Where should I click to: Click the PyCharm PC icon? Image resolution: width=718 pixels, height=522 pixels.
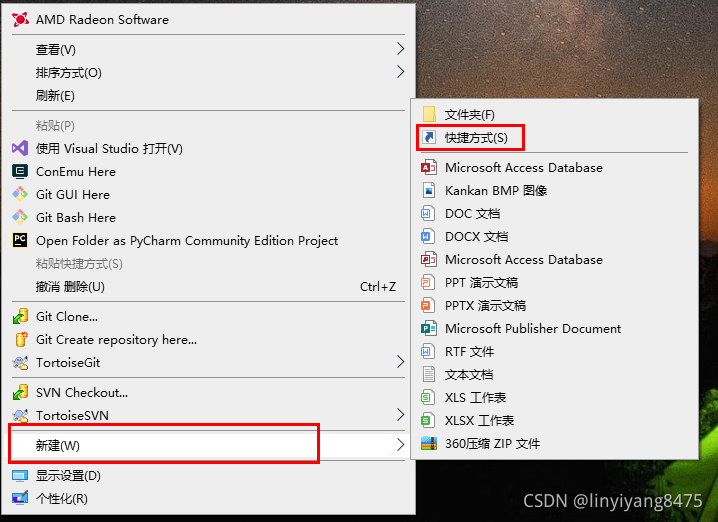coord(20,240)
